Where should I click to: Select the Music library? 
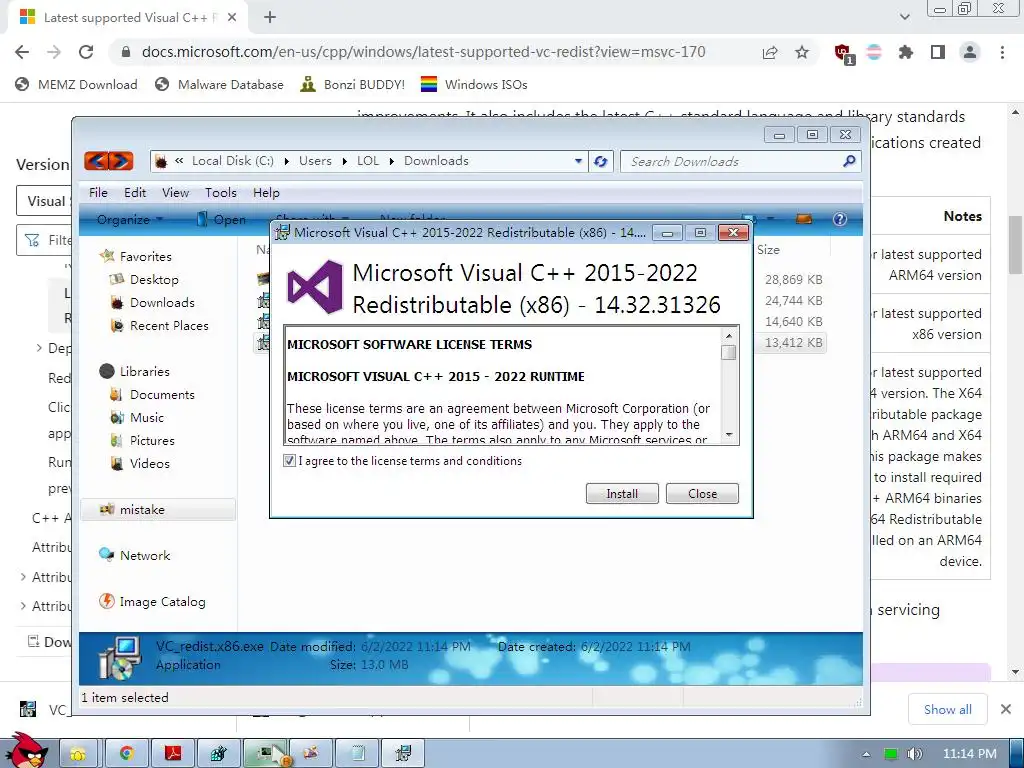tap(136, 417)
